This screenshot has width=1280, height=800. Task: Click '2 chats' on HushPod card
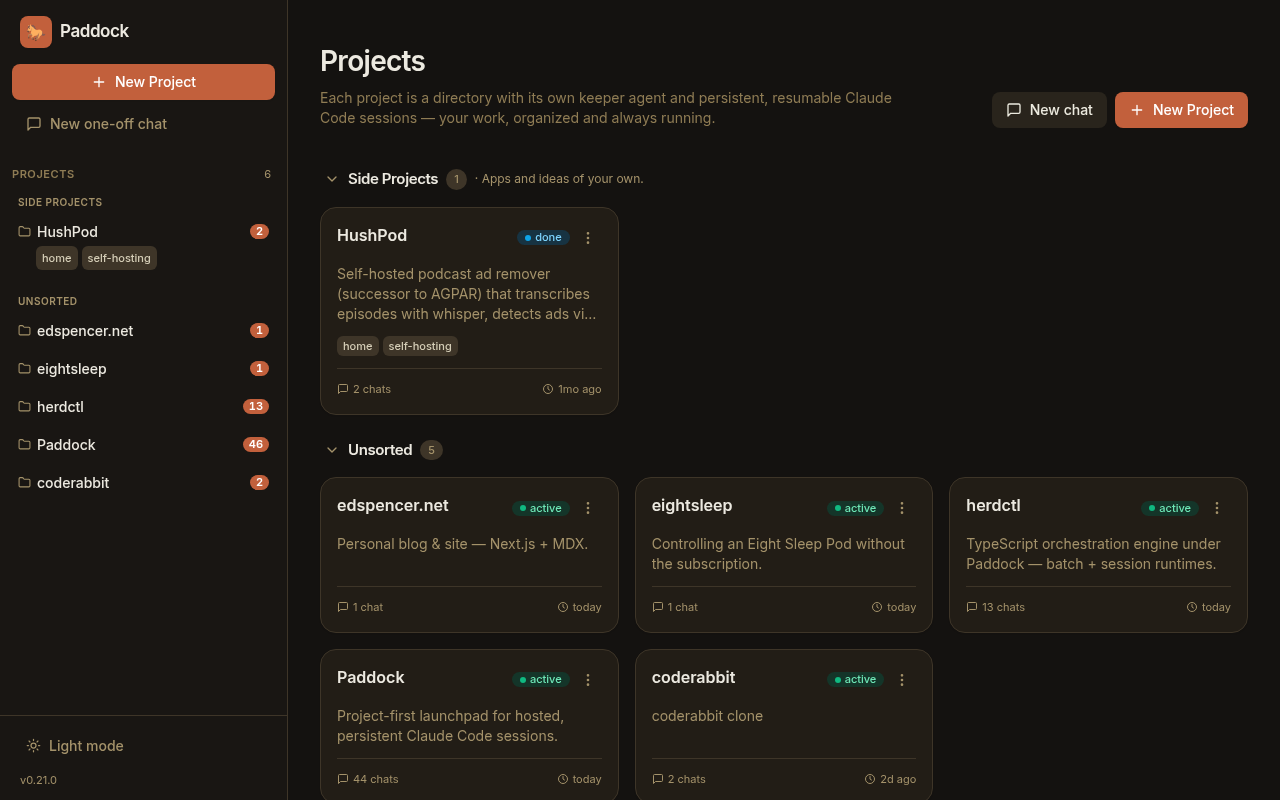pos(364,389)
